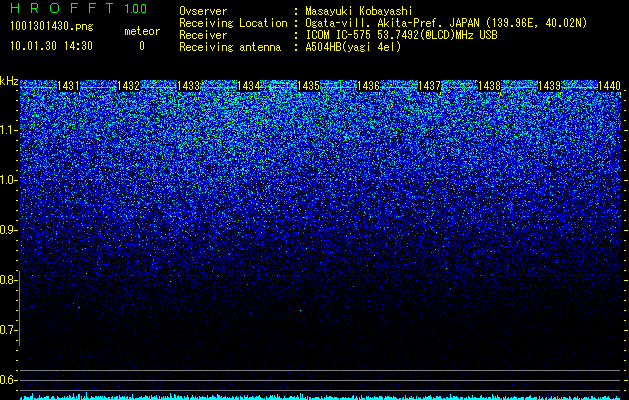The image size is (629, 400).
Task: Select the file name 1001301430.png
Action: (x=52, y=26)
